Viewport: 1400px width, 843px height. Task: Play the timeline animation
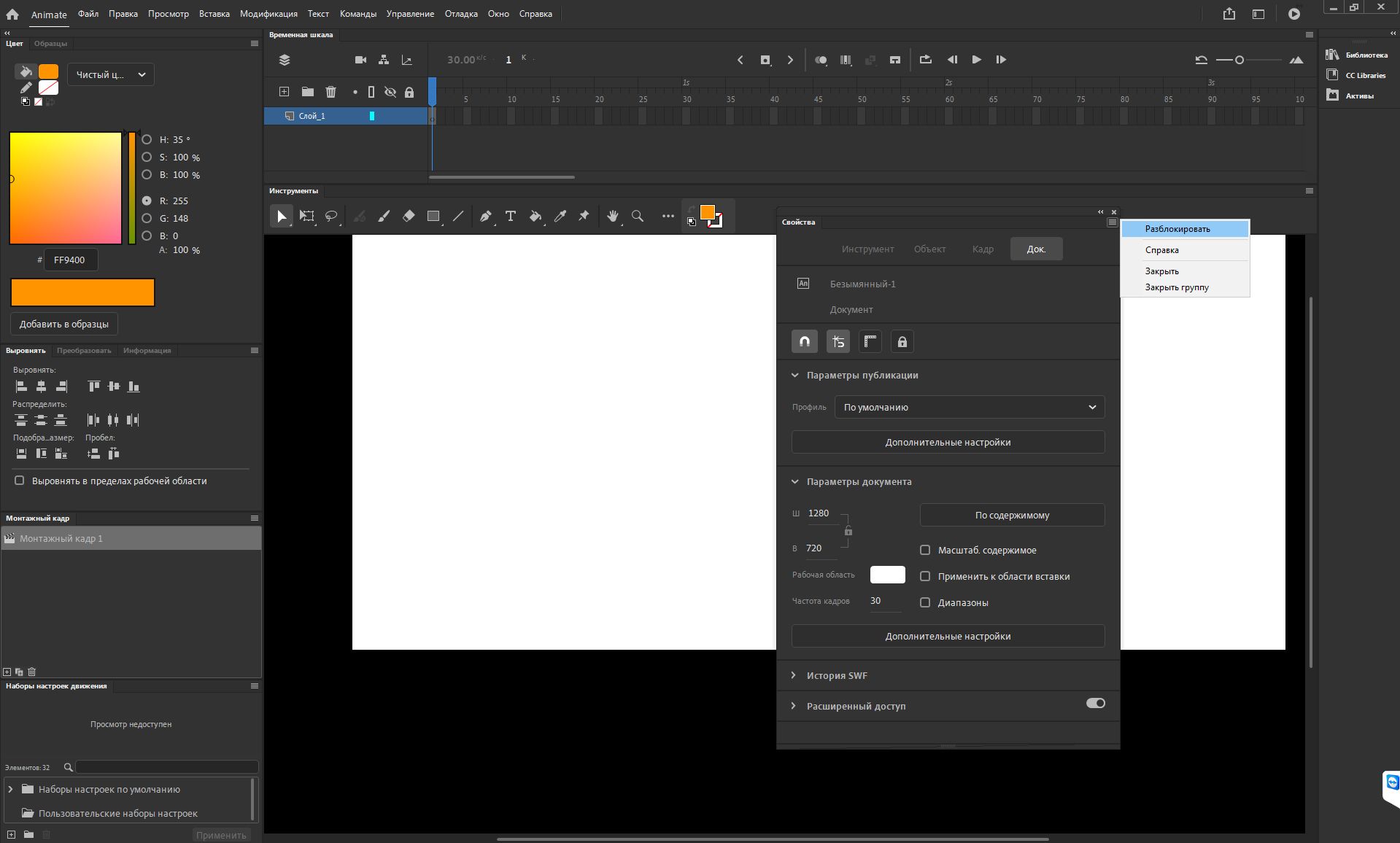click(x=976, y=60)
